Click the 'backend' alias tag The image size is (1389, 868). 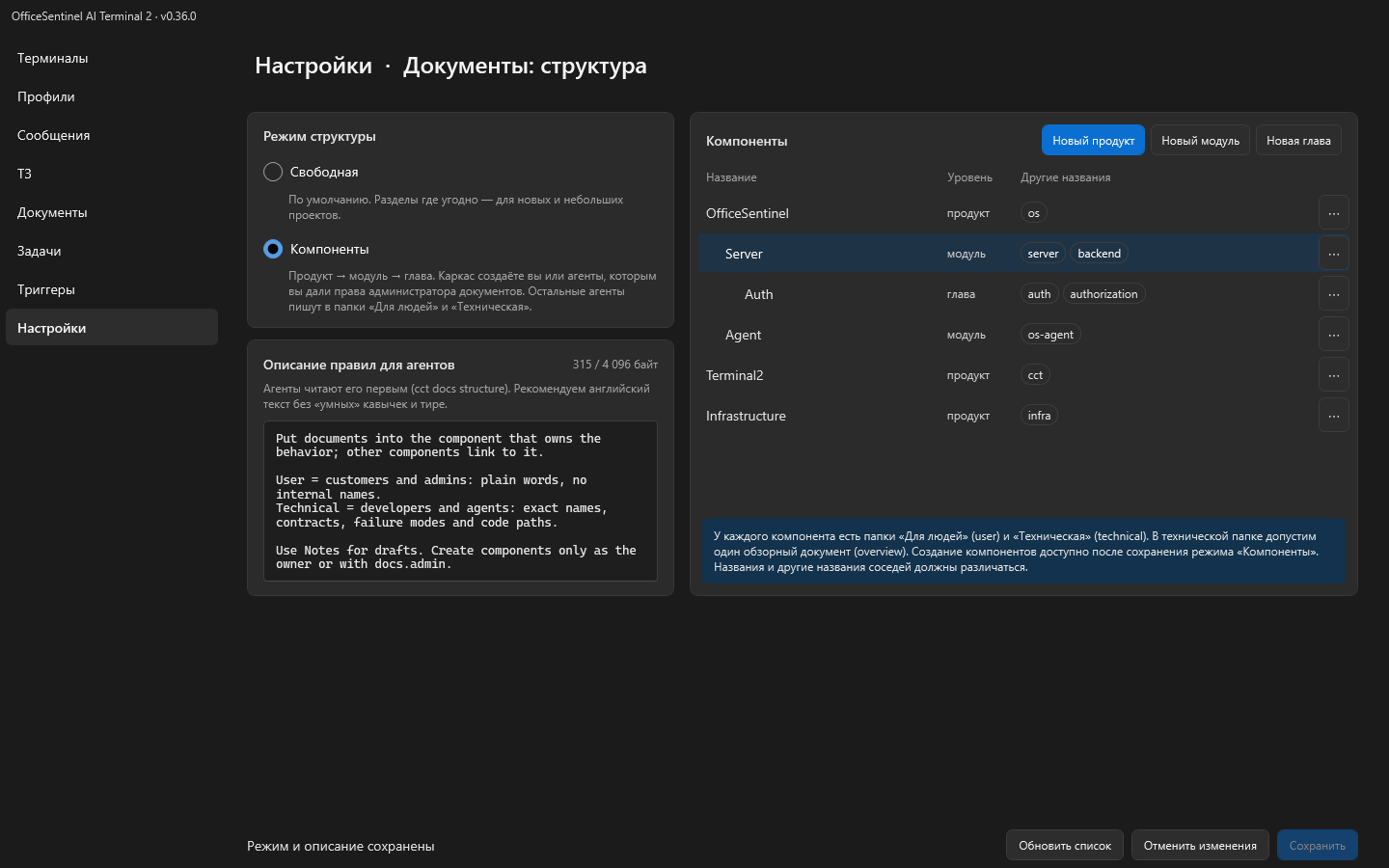coord(1099,254)
